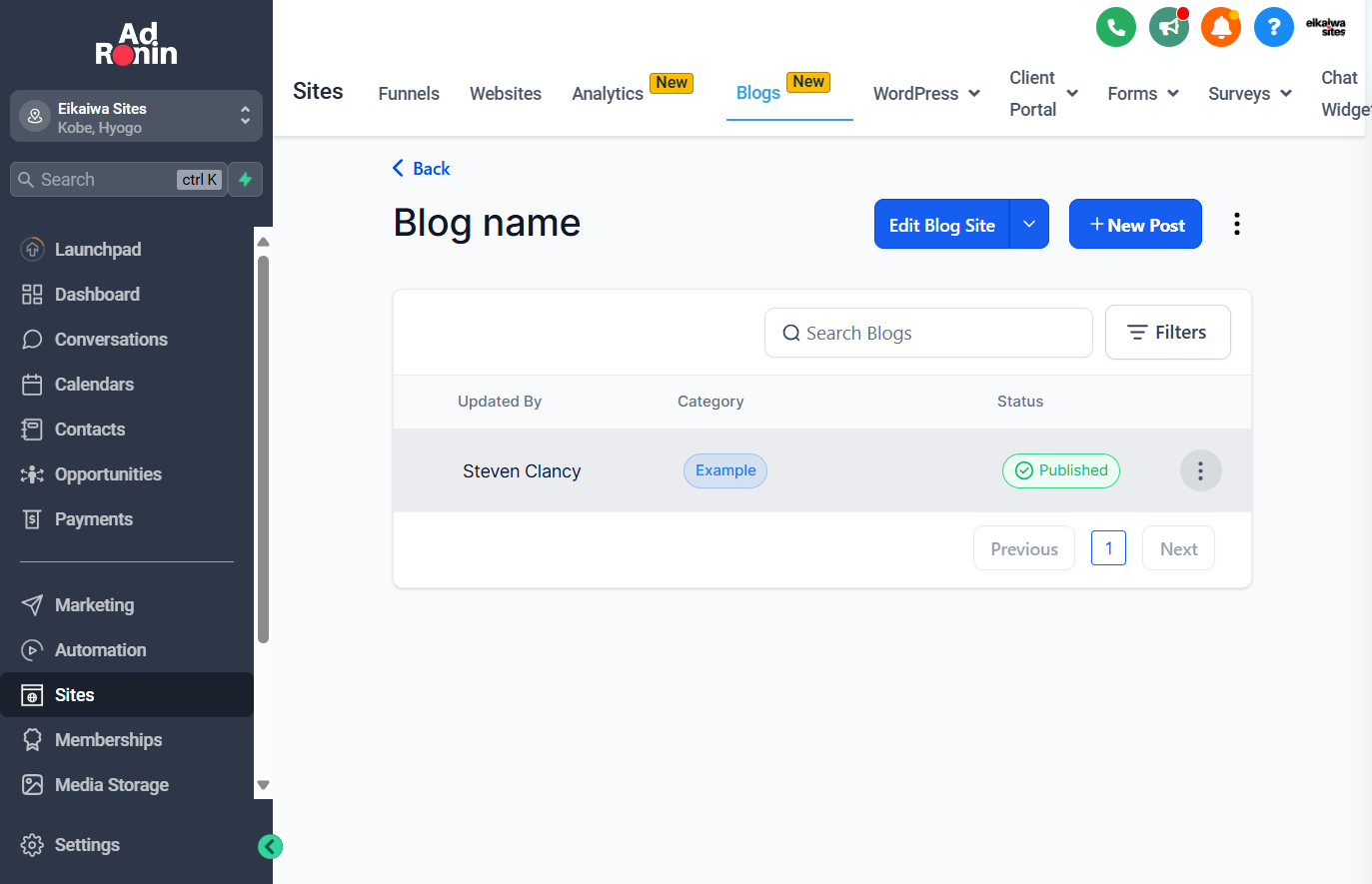Image resolution: width=1372 pixels, height=884 pixels.
Task: Open the three-dot menu beside New Post
Action: pyautogui.click(x=1237, y=224)
